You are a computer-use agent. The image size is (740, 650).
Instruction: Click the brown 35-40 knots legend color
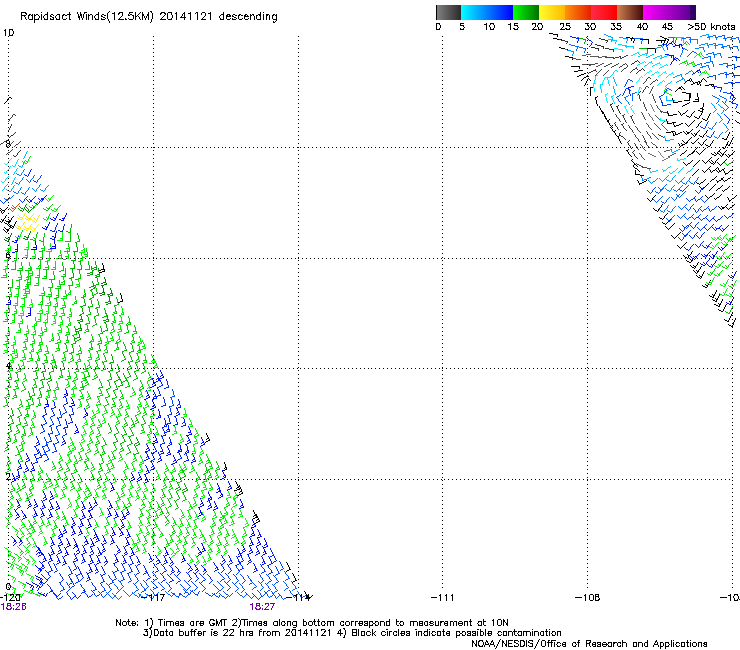[x=630, y=12]
